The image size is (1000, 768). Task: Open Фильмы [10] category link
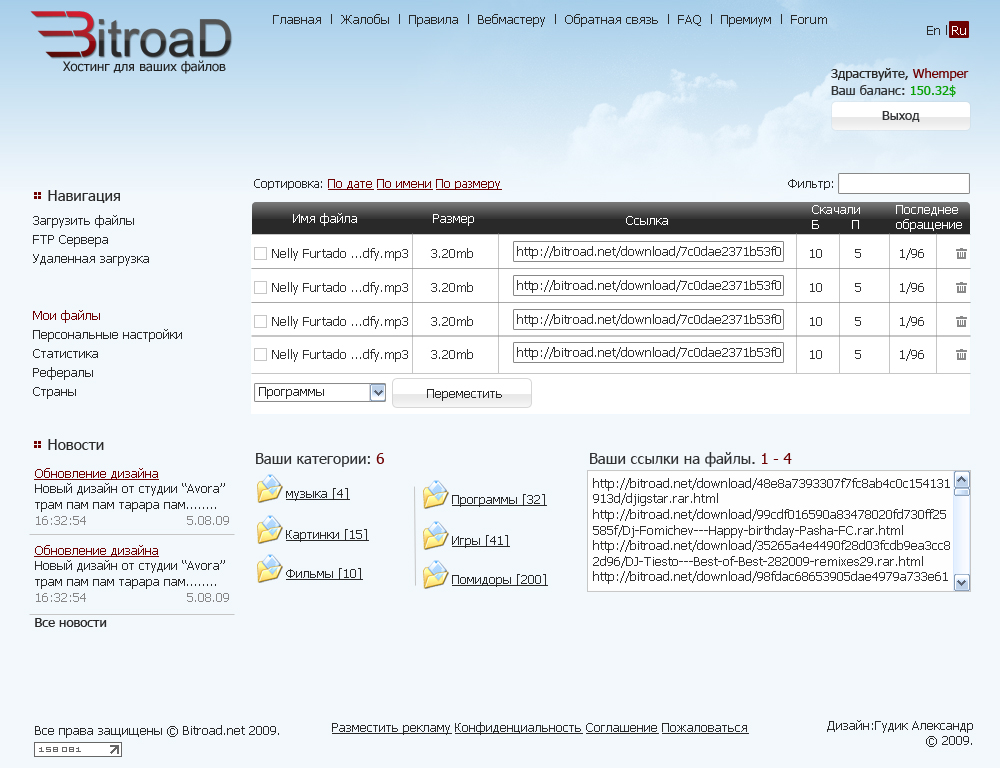(x=323, y=573)
